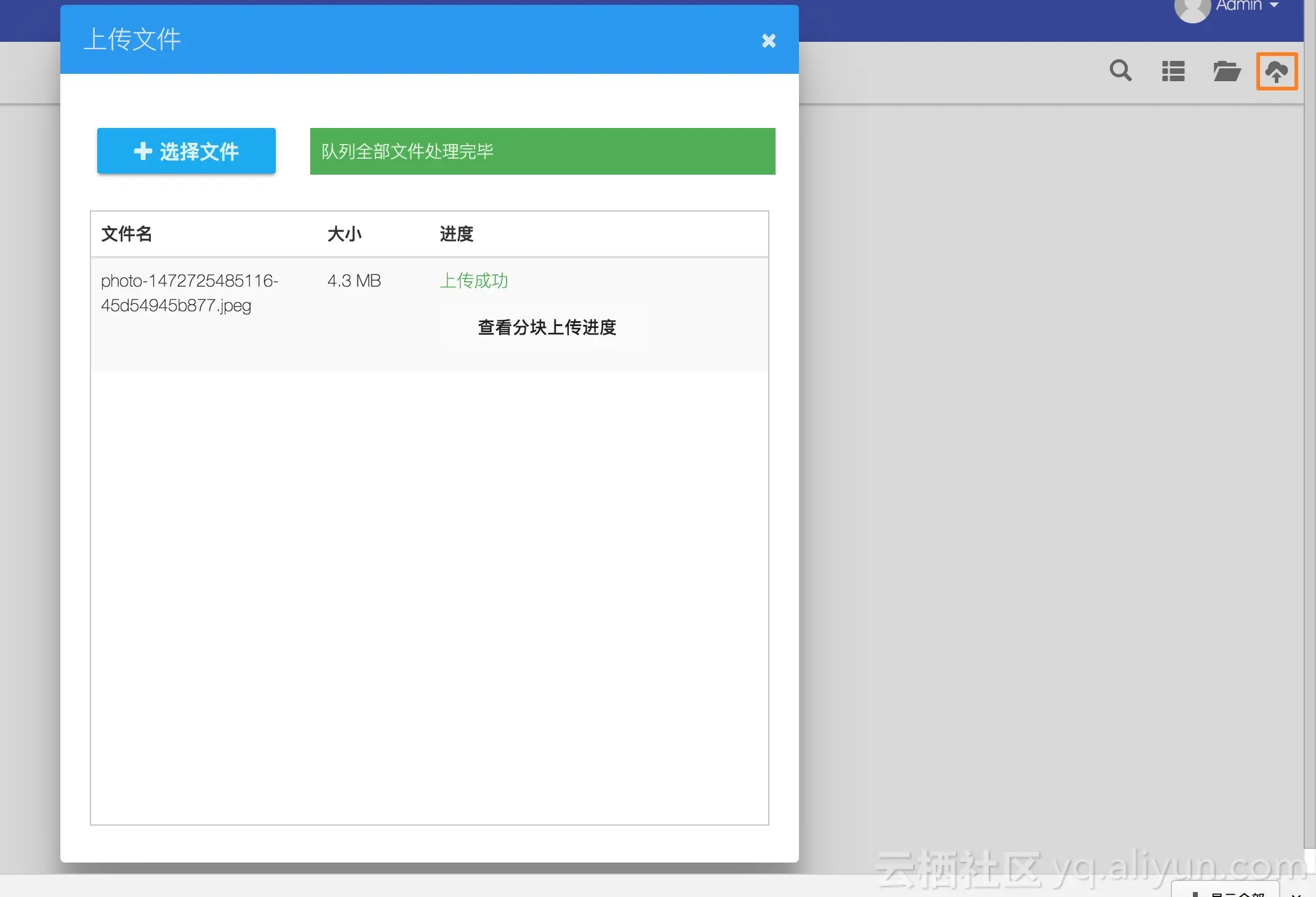This screenshot has height=897, width=1316.
Task: Click the 大小 column header
Action: click(344, 234)
